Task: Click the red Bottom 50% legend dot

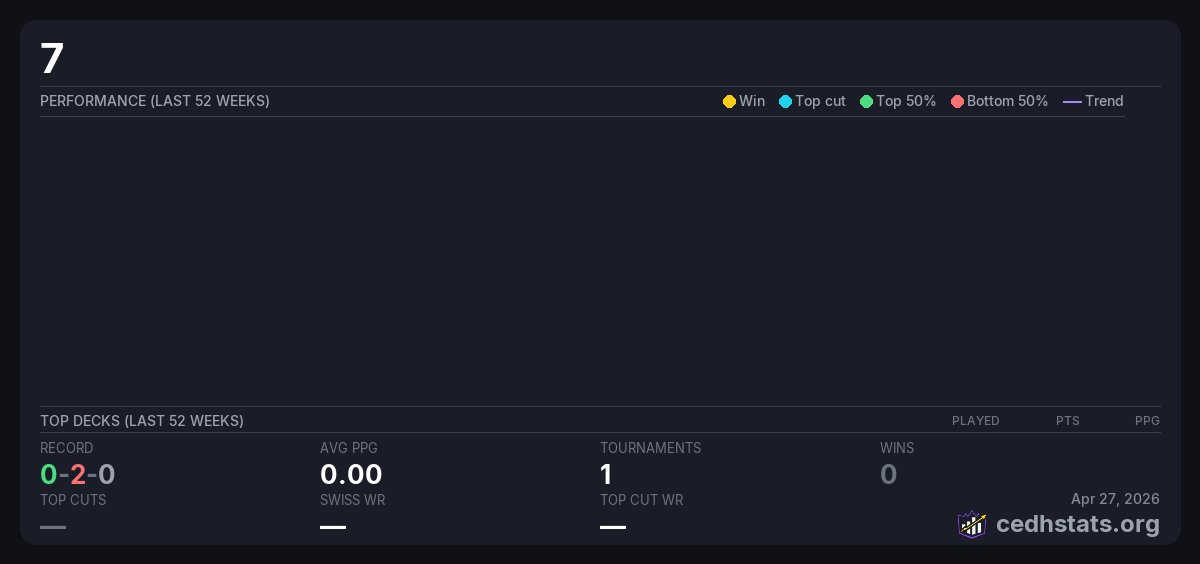Action: point(957,102)
